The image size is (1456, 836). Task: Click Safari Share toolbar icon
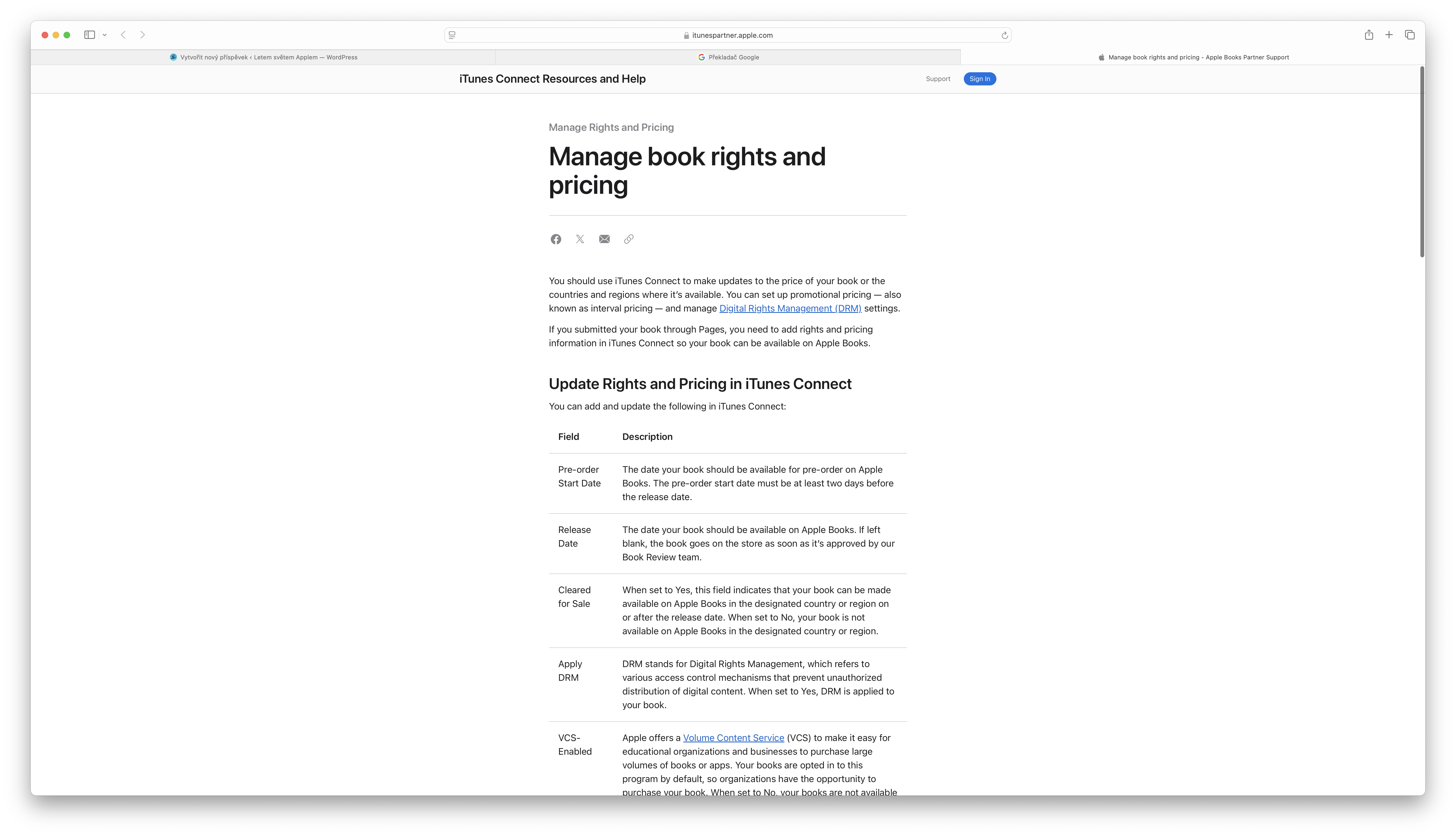pos(1369,35)
